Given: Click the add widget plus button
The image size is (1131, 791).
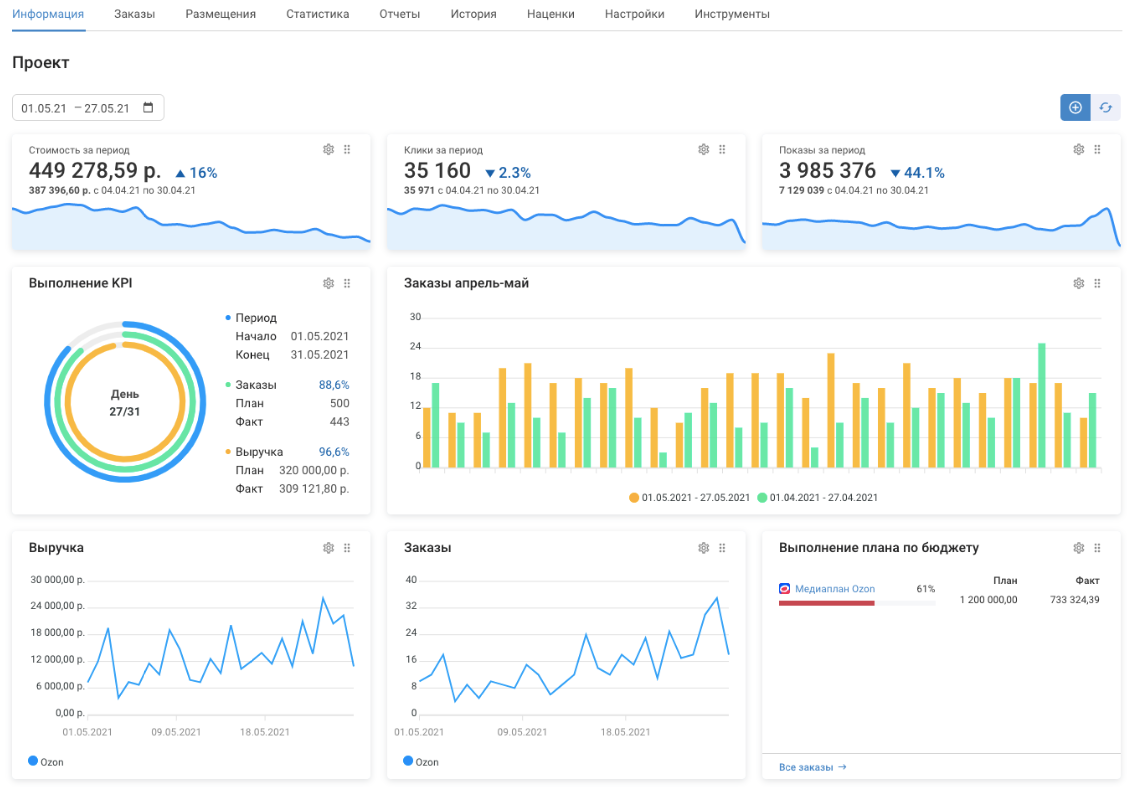Looking at the screenshot, I should point(1075,108).
